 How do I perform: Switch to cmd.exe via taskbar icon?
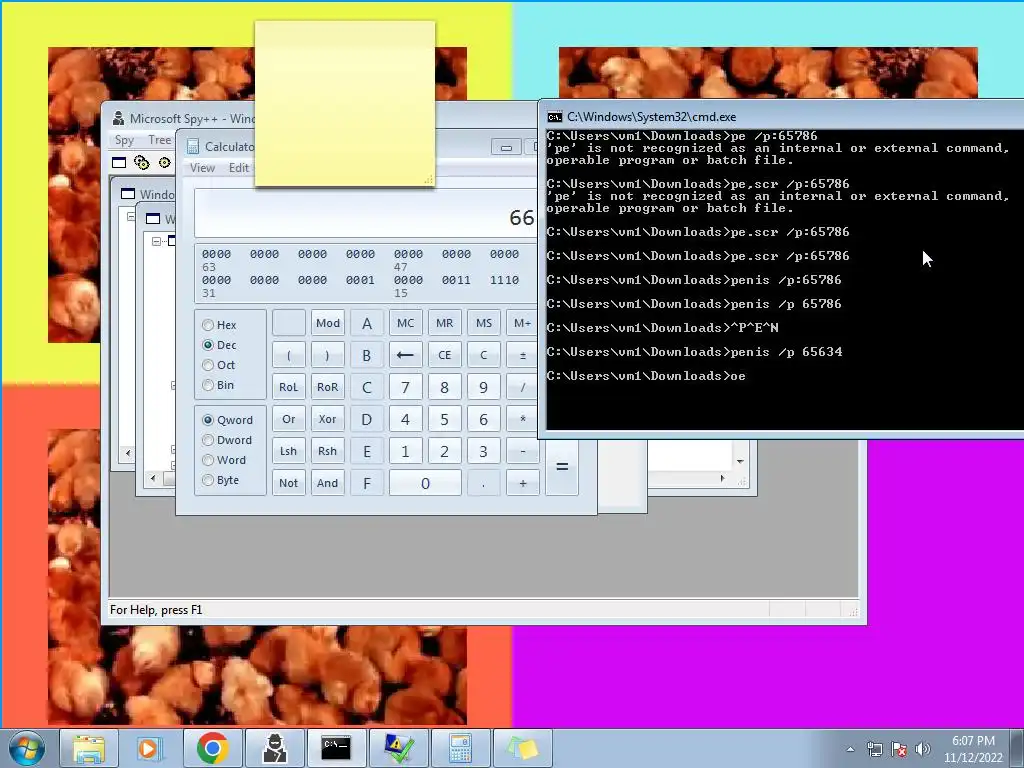coord(336,748)
